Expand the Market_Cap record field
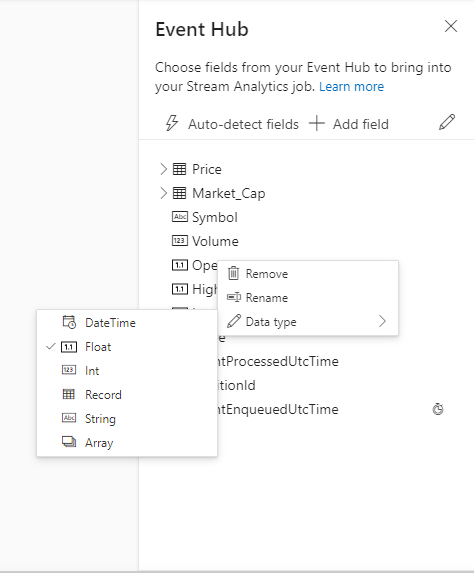 (163, 193)
